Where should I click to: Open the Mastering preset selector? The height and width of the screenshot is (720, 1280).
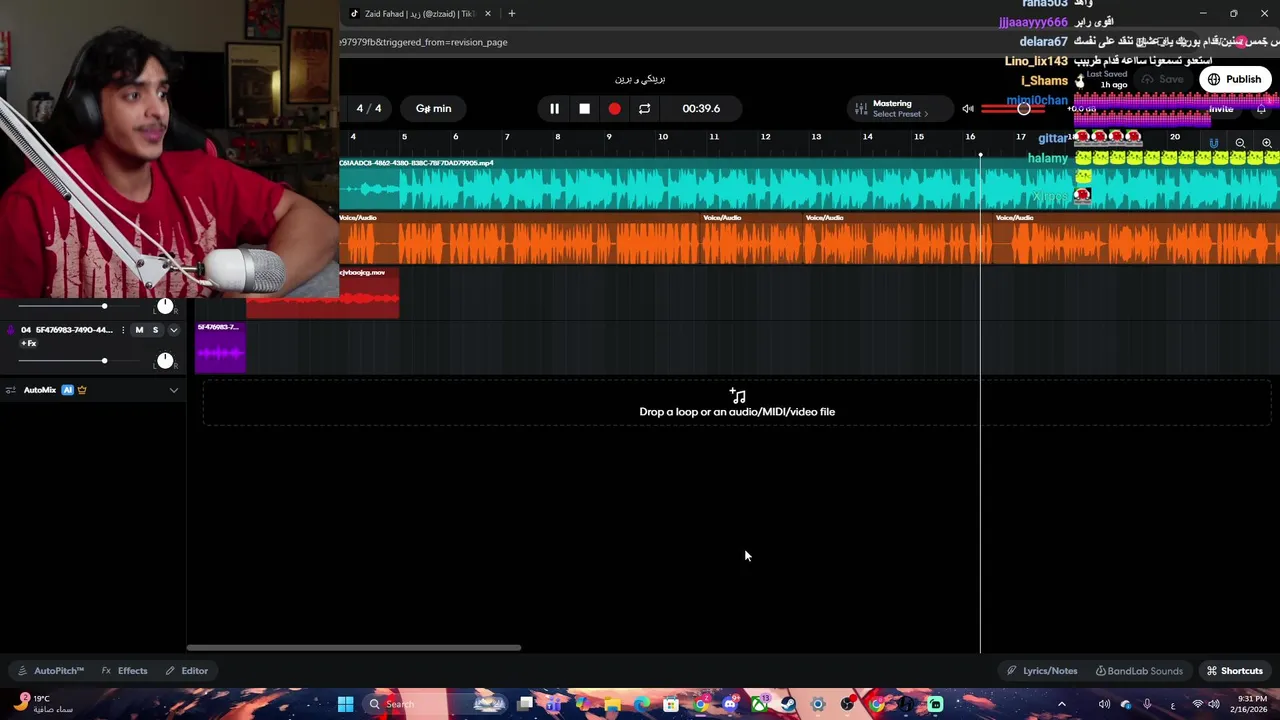[899, 108]
